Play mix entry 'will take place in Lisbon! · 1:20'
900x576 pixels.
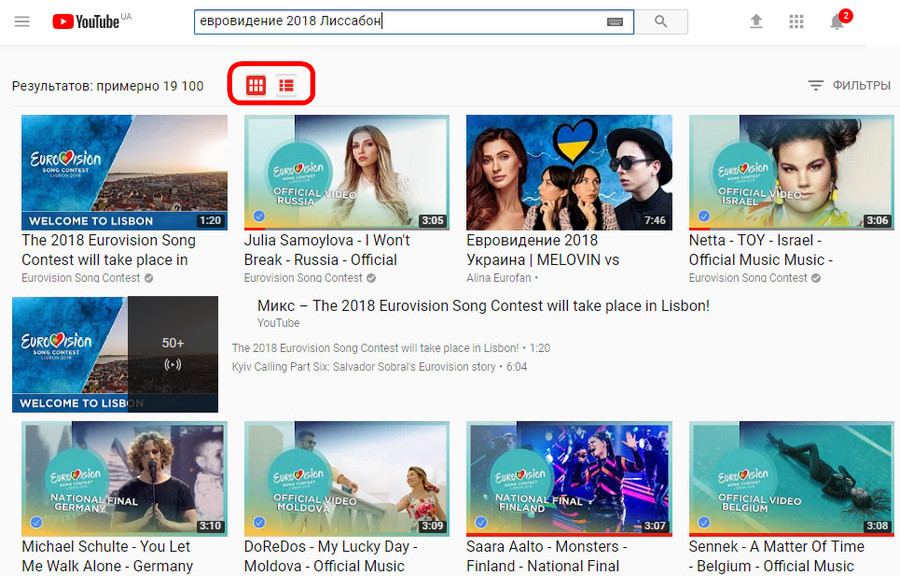pyautogui.click(x=391, y=348)
